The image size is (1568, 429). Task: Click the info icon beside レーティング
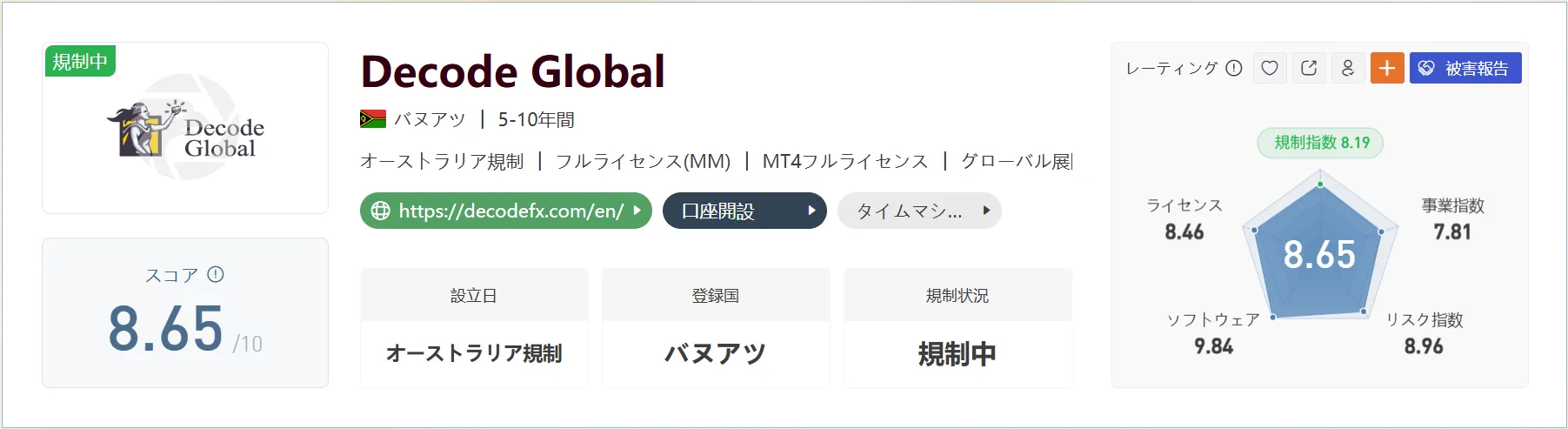pos(1234,68)
